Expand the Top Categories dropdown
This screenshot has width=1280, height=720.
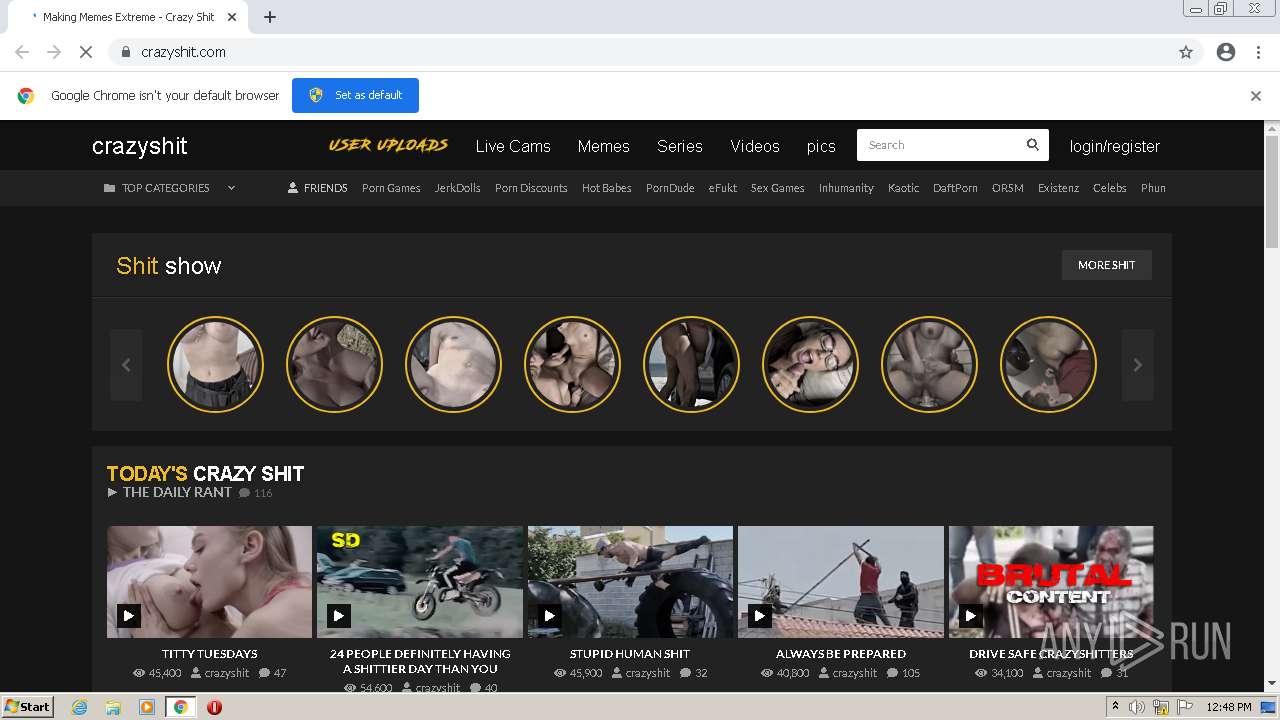[170, 188]
